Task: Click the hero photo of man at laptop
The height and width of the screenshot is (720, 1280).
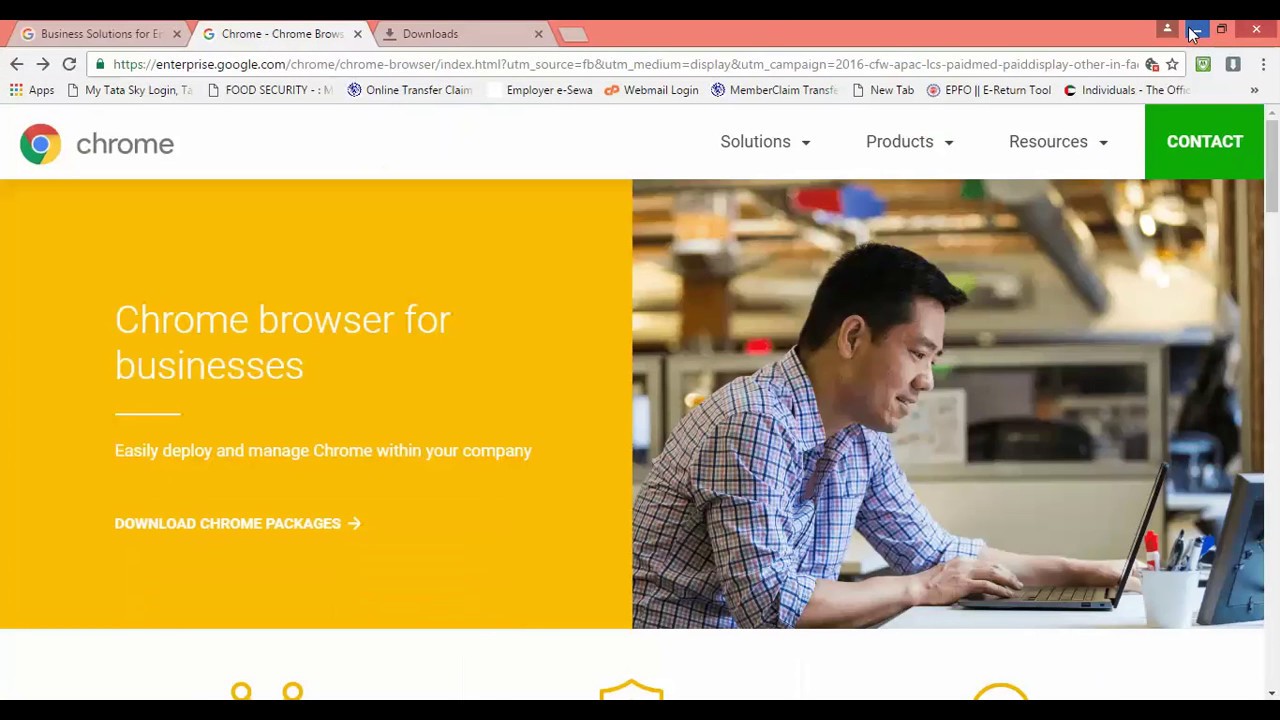Action: coord(948,404)
